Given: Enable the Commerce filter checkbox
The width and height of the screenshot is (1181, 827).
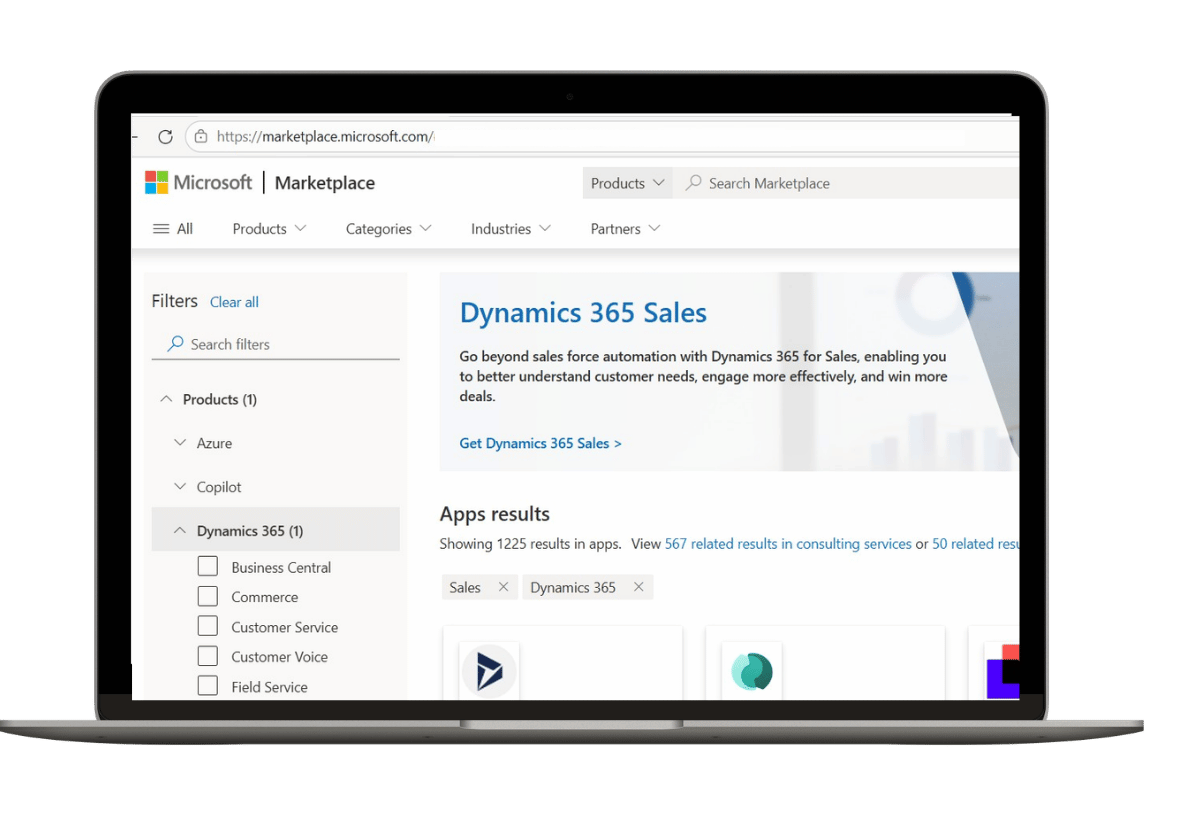Looking at the screenshot, I should click(208, 597).
